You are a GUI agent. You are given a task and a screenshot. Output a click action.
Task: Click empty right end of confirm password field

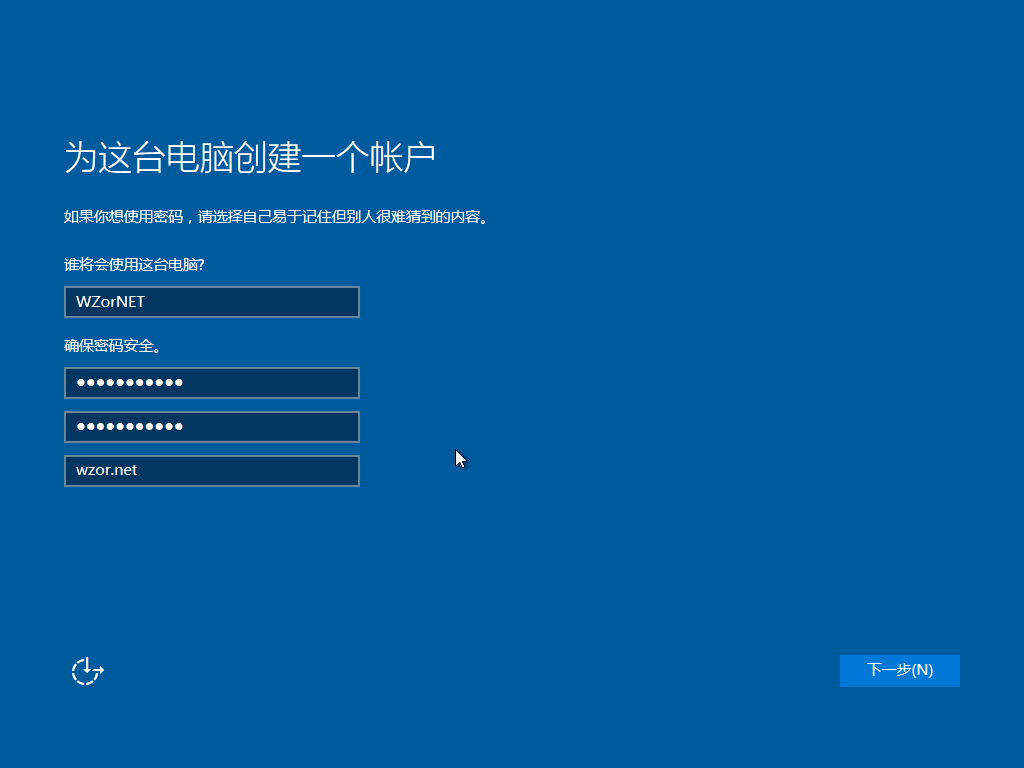point(320,427)
